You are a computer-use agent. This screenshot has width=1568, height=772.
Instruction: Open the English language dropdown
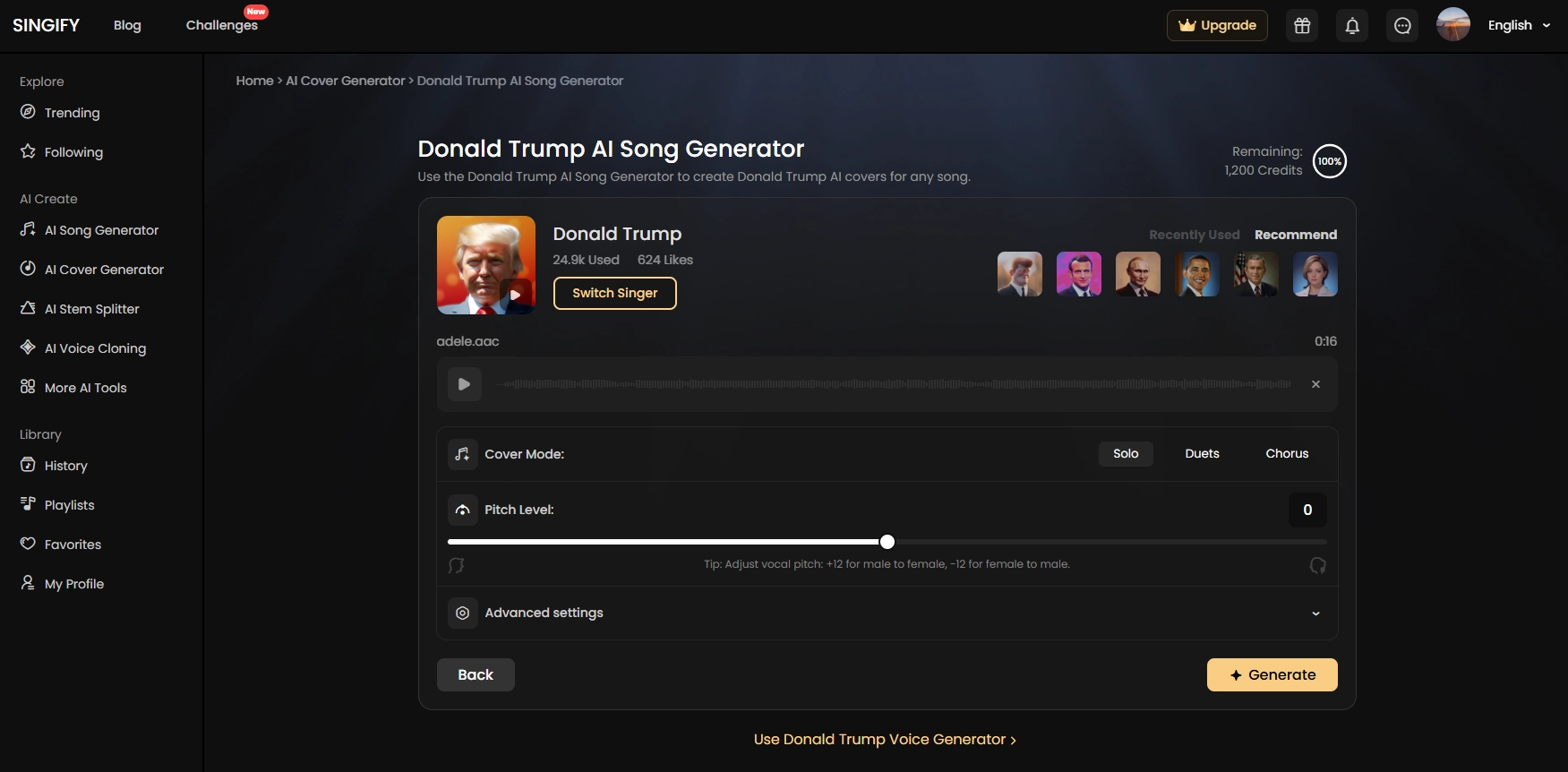click(1519, 25)
